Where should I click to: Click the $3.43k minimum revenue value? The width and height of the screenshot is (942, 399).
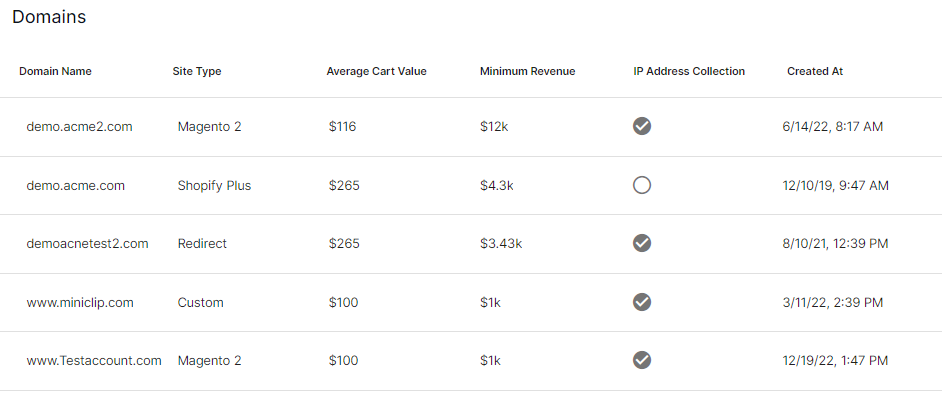pos(501,244)
